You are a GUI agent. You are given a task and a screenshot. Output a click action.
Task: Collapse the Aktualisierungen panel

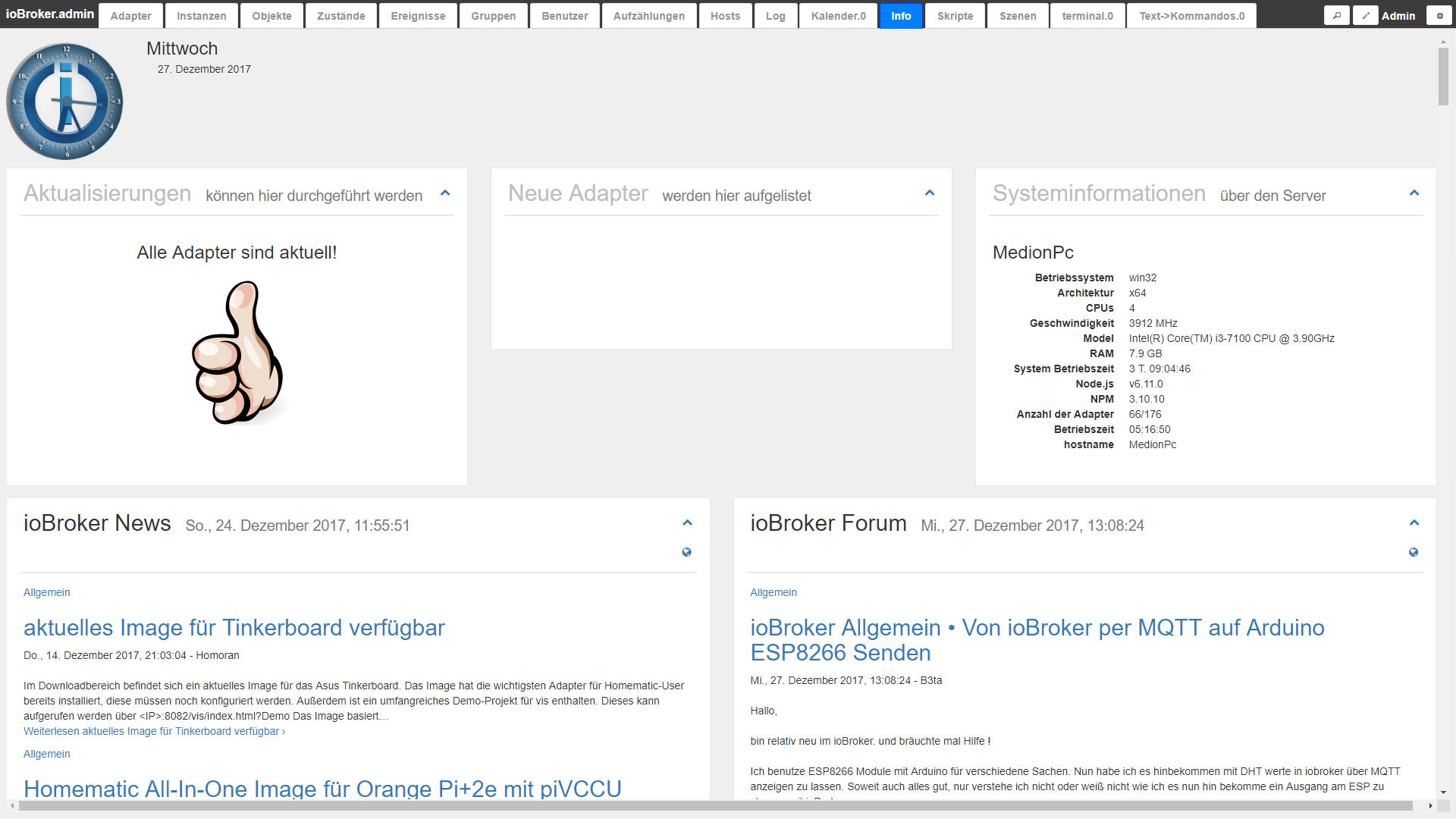[x=445, y=193]
